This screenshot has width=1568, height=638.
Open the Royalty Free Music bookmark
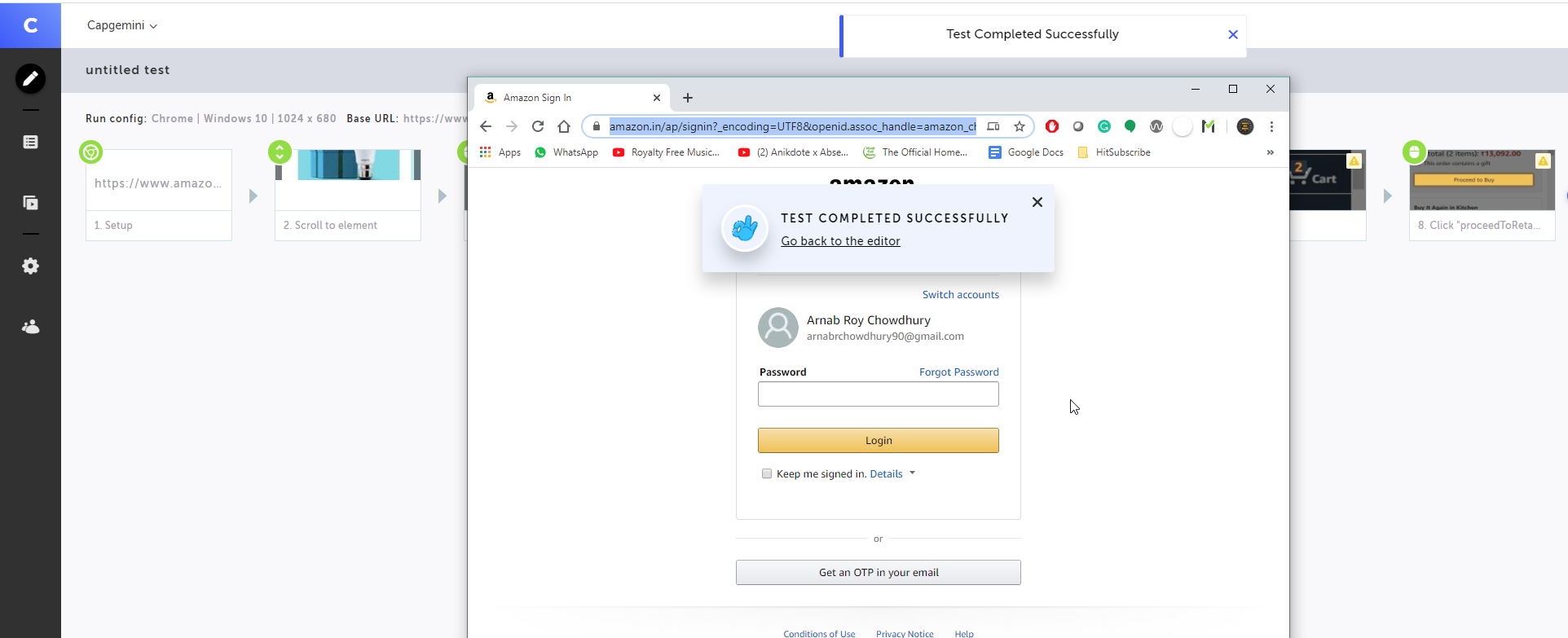[x=666, y=152]
